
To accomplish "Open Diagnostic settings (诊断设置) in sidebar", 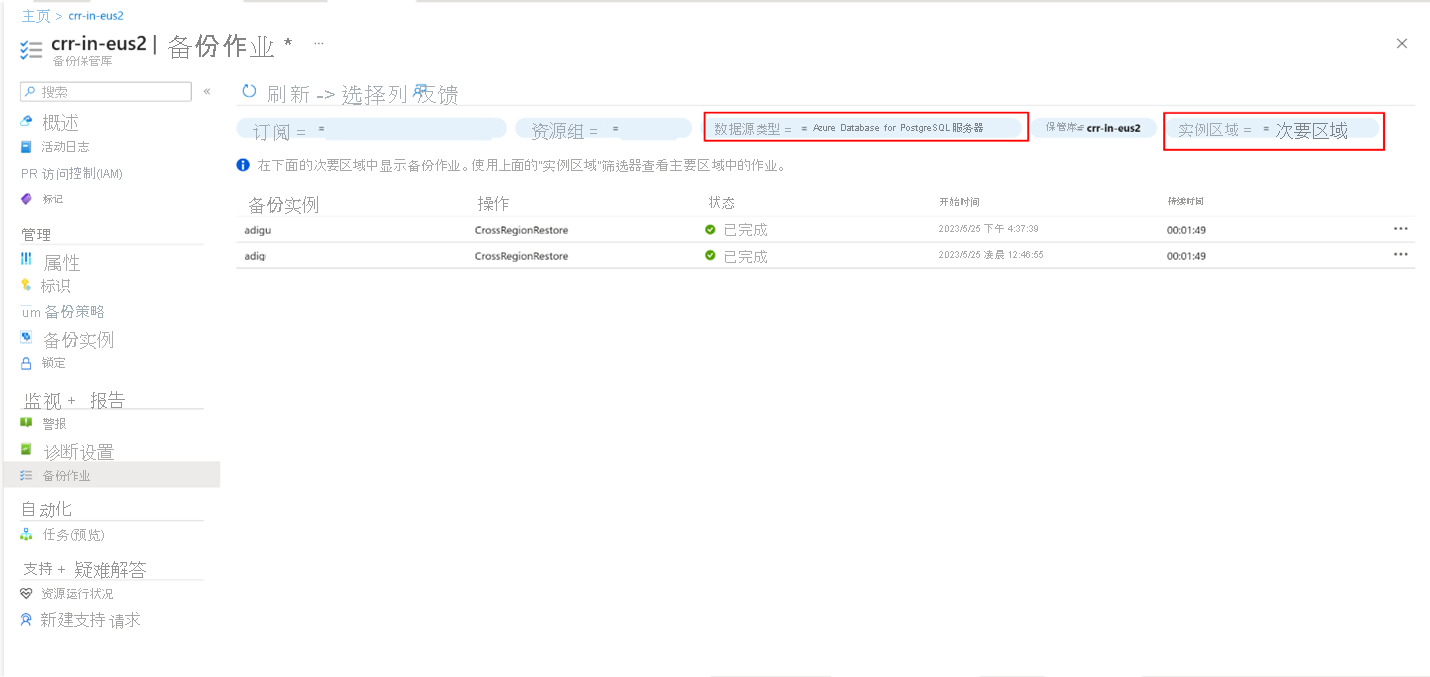I will [x=79, y=451].
